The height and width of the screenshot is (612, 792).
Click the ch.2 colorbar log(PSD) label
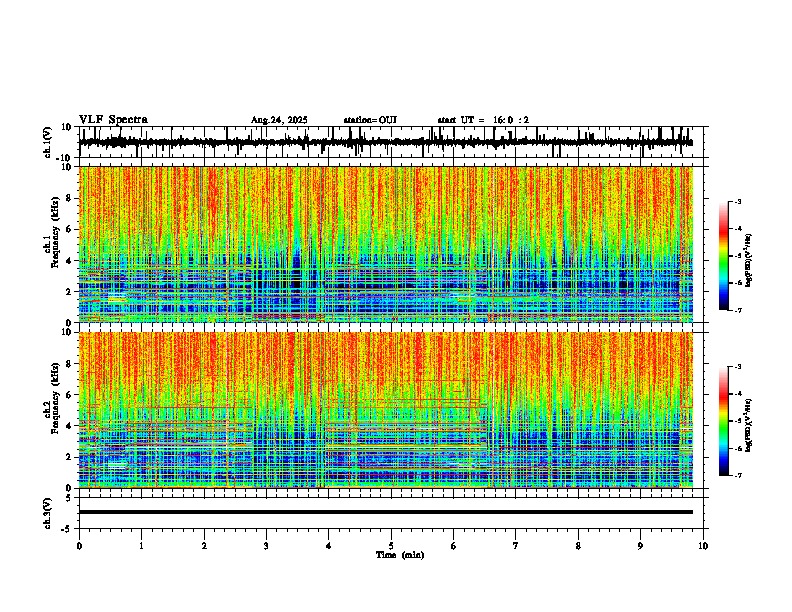(748, 426)
